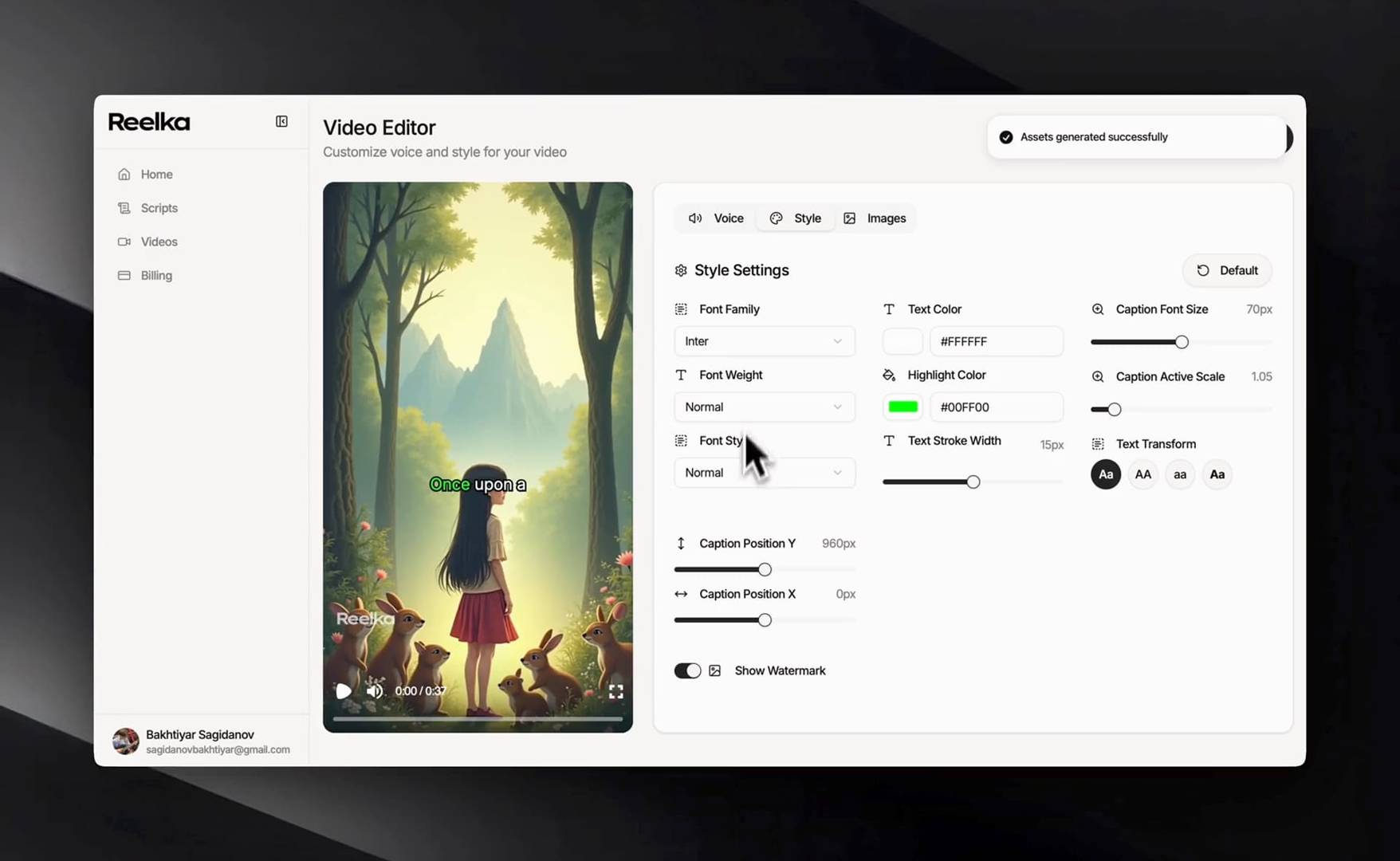Mute the video using speaker icon

(374, 691)
